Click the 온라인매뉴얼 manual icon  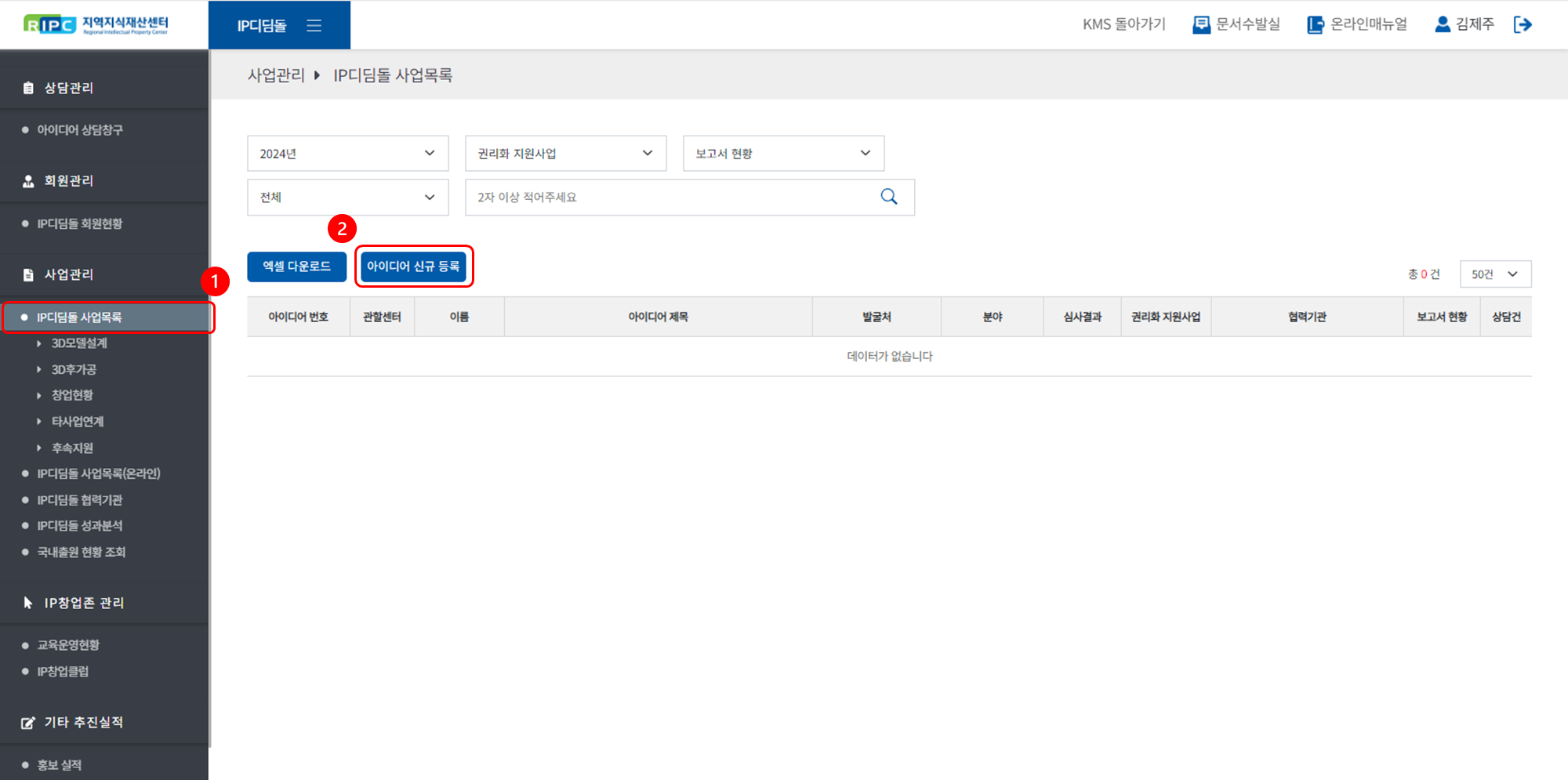tap(1315, 25)
